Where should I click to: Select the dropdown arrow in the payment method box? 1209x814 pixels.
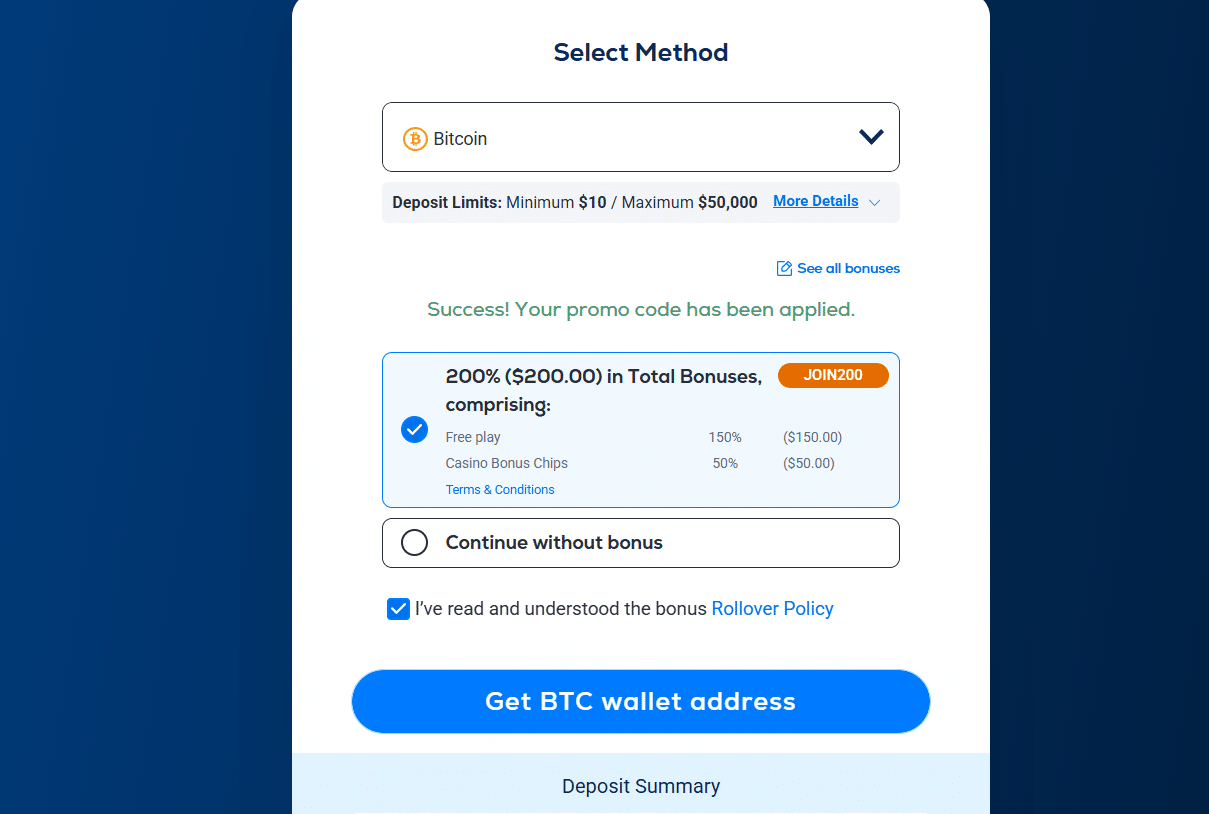pyautogui.click(x=869, y=137)
